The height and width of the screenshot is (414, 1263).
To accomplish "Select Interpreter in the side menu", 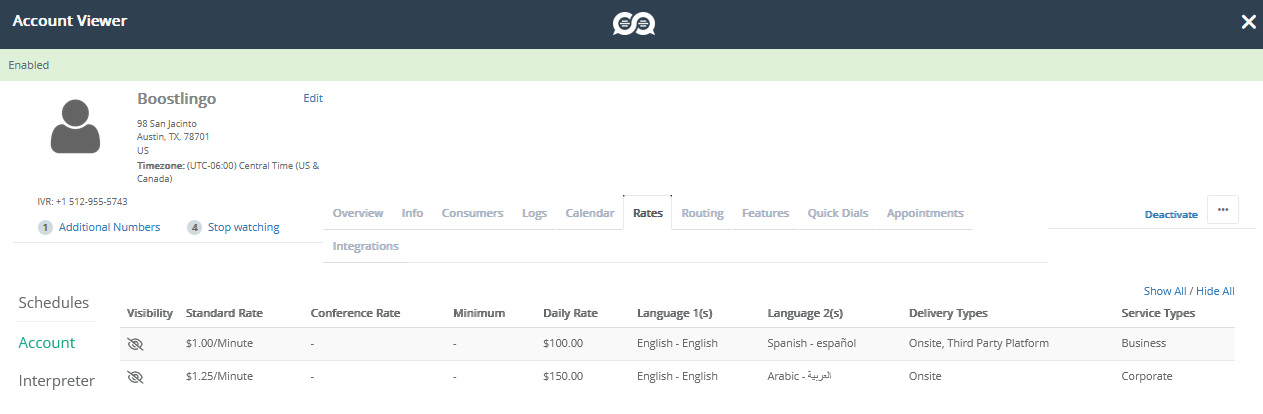I will point(57,380).
